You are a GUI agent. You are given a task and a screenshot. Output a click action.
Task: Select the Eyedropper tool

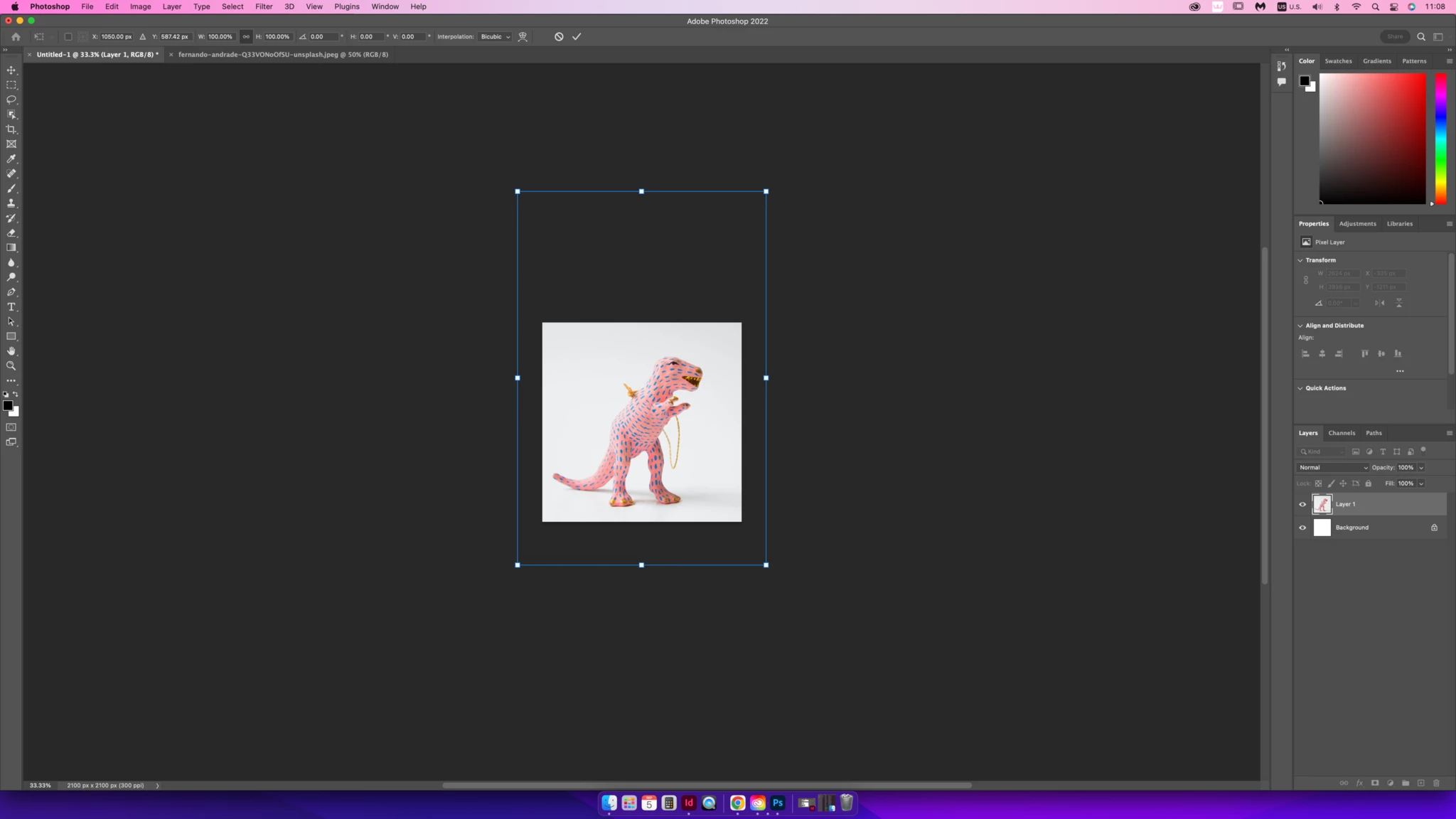11,159
